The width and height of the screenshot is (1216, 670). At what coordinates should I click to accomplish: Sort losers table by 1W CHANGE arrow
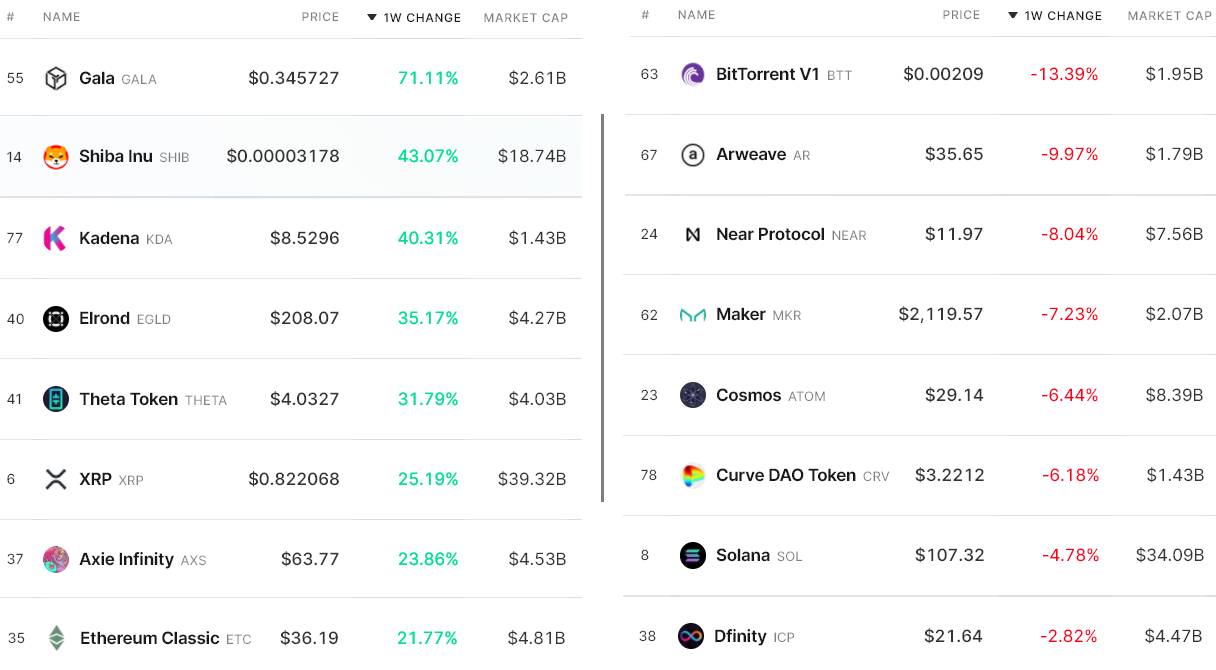point(1013,16)
